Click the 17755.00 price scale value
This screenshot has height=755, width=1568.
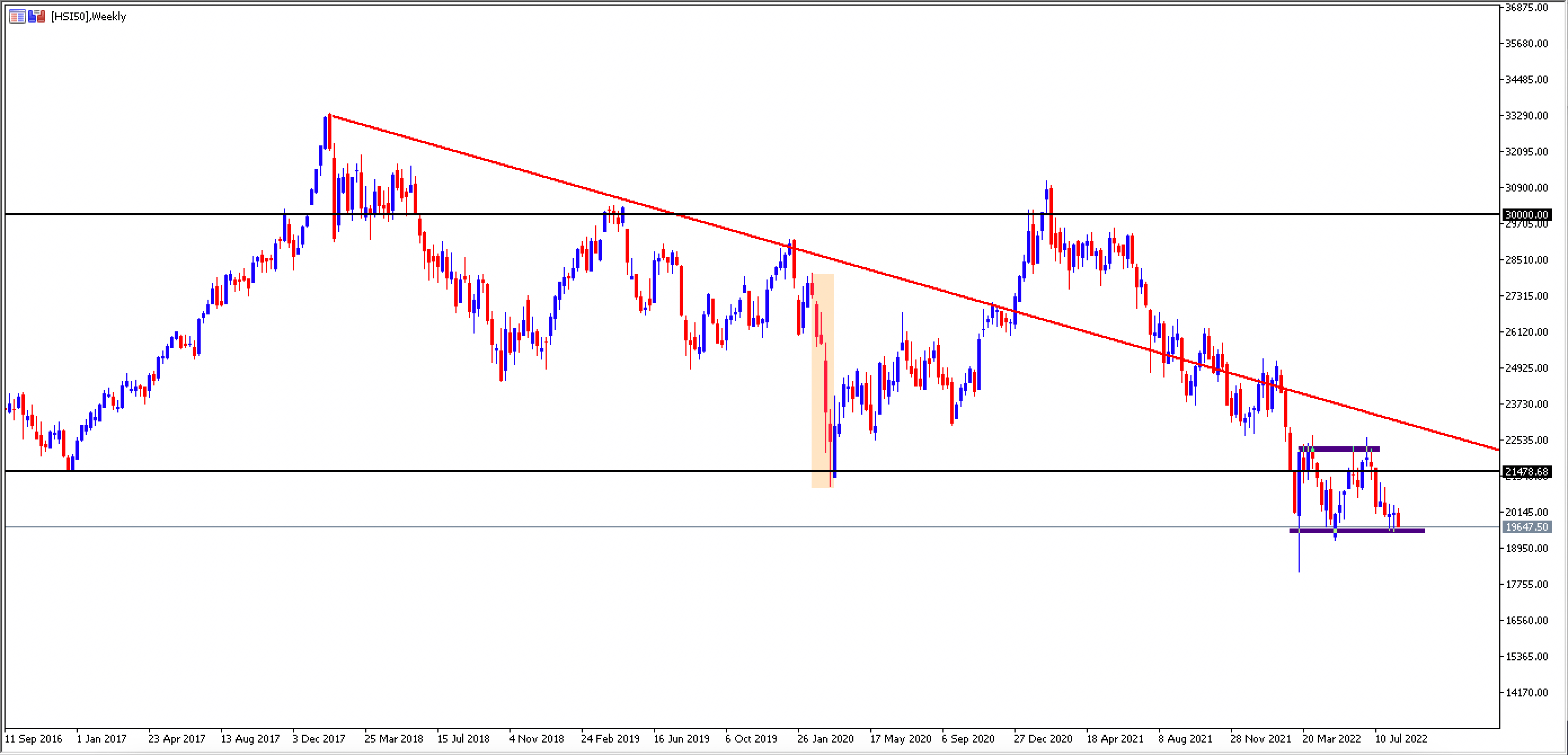point(1526,584)
